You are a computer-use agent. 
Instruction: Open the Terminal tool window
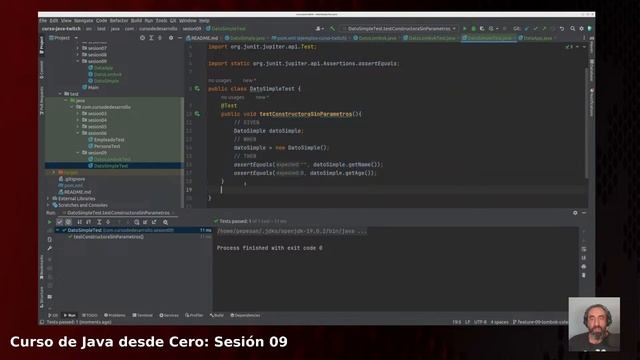tap(142, 316)
